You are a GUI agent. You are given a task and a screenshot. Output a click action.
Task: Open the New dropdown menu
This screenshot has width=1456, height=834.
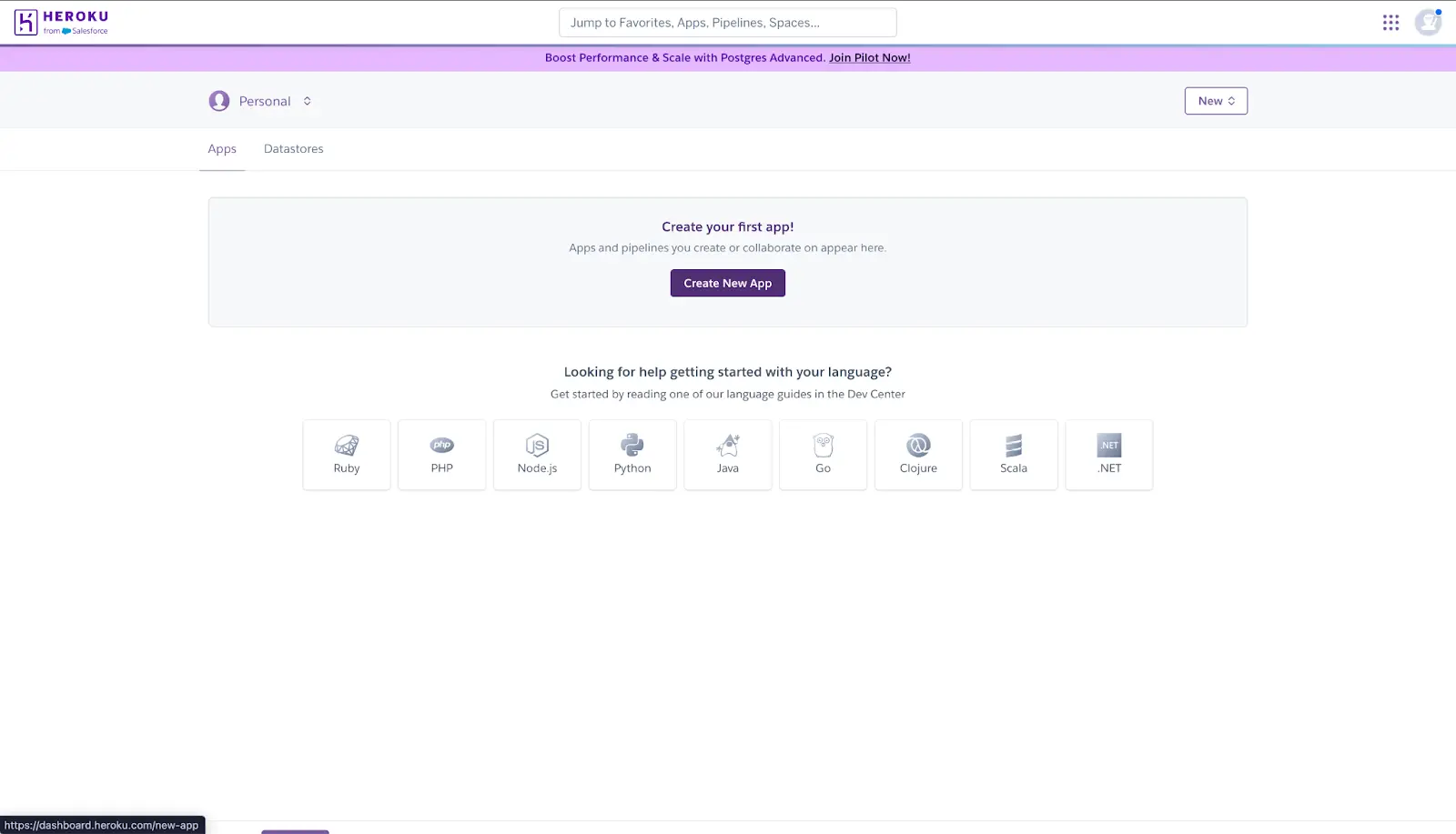click(x=1216, y=101)
